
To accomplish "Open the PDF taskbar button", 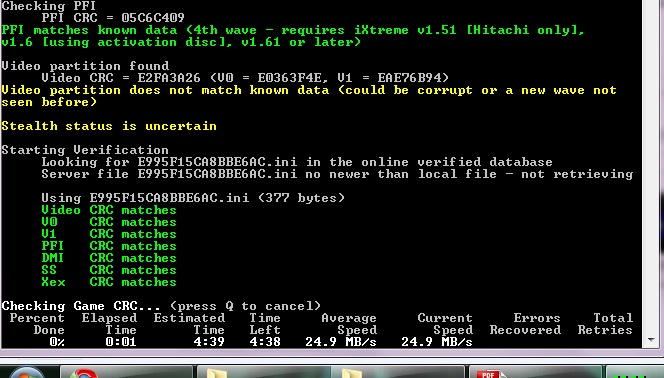I will 534,372.
